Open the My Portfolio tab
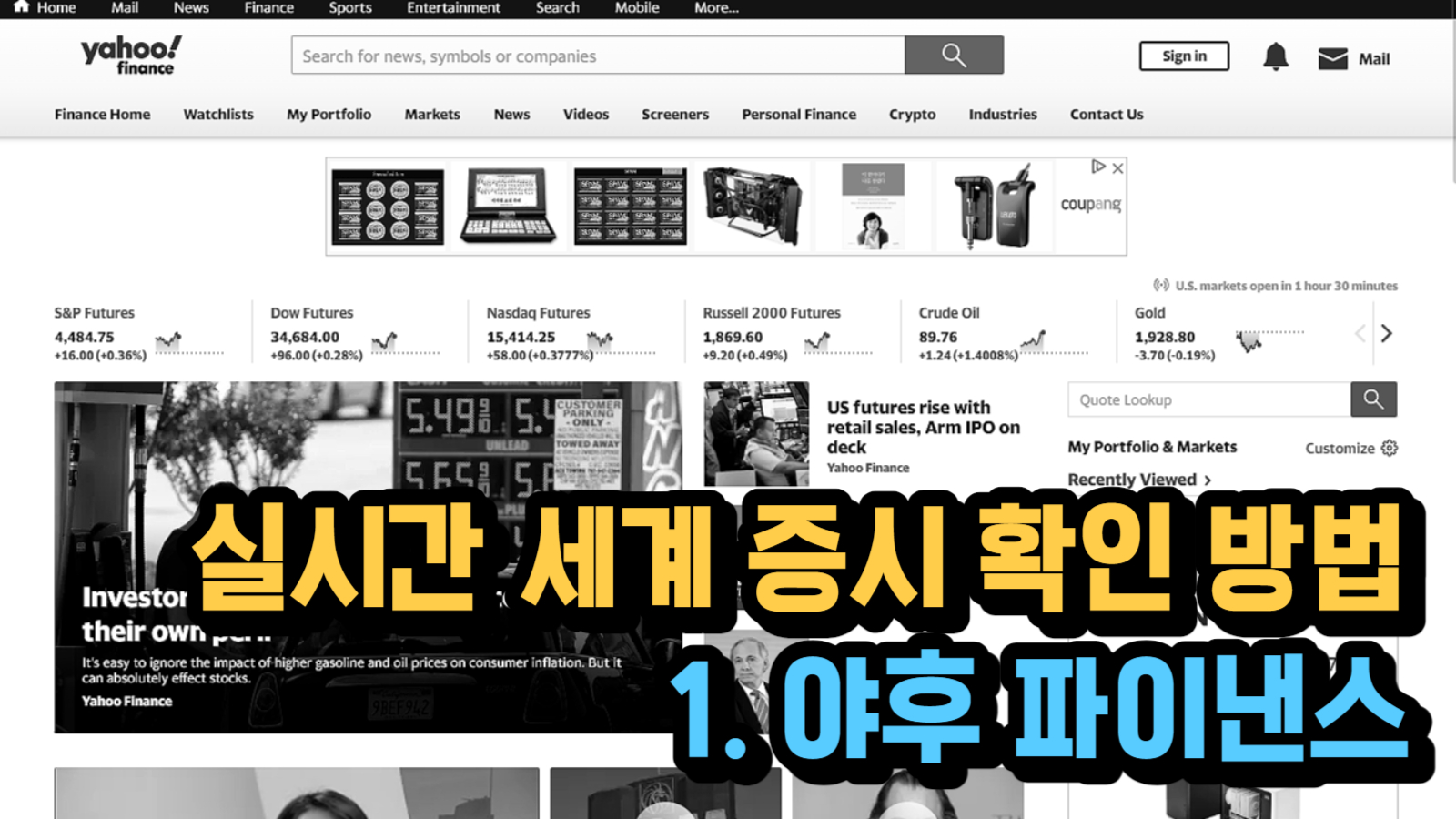This screenshot has width=1456, height=819. pos(329,115)
